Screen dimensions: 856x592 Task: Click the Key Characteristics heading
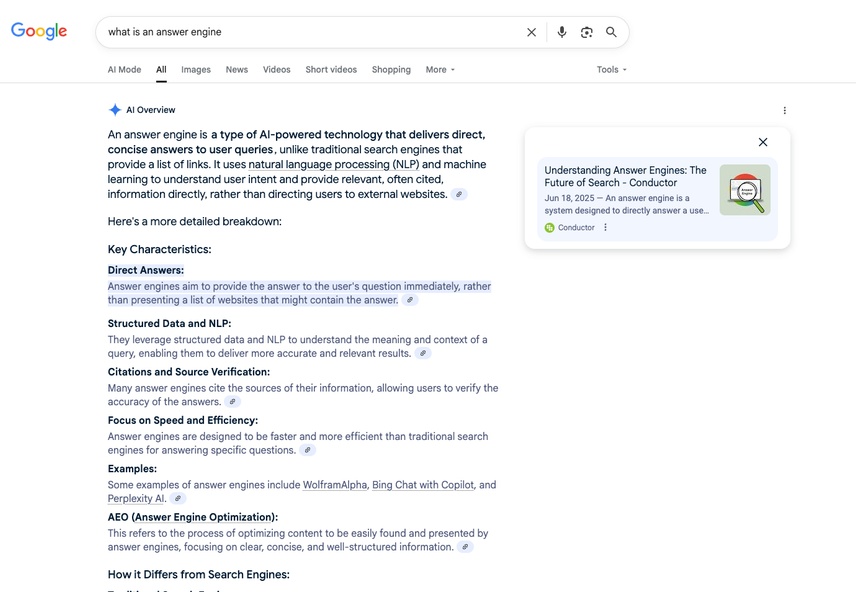159,250
